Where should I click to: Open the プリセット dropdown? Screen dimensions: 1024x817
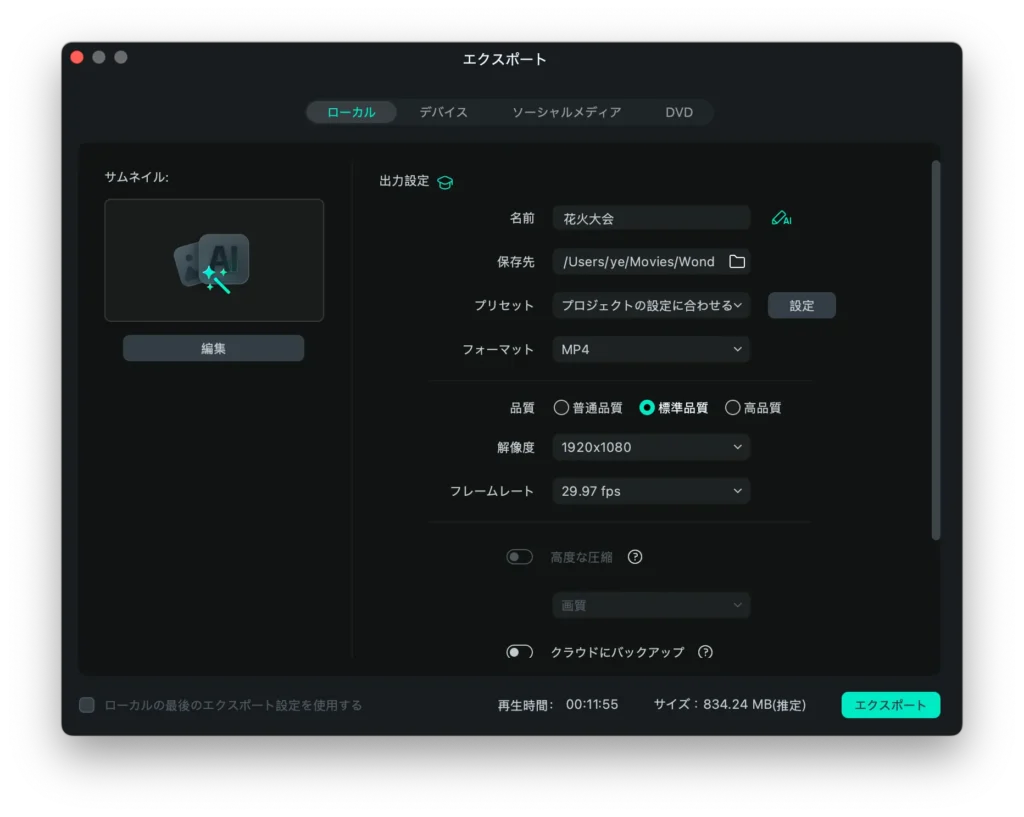(x=651, y=305)
